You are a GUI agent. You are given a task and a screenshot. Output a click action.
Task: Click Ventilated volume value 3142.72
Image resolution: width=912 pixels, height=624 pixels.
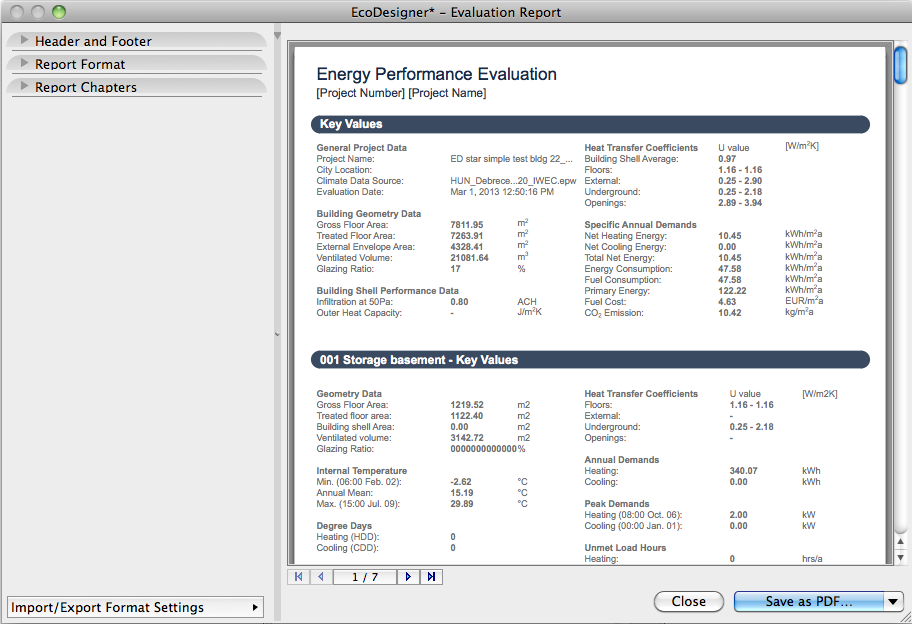[466, 438]
